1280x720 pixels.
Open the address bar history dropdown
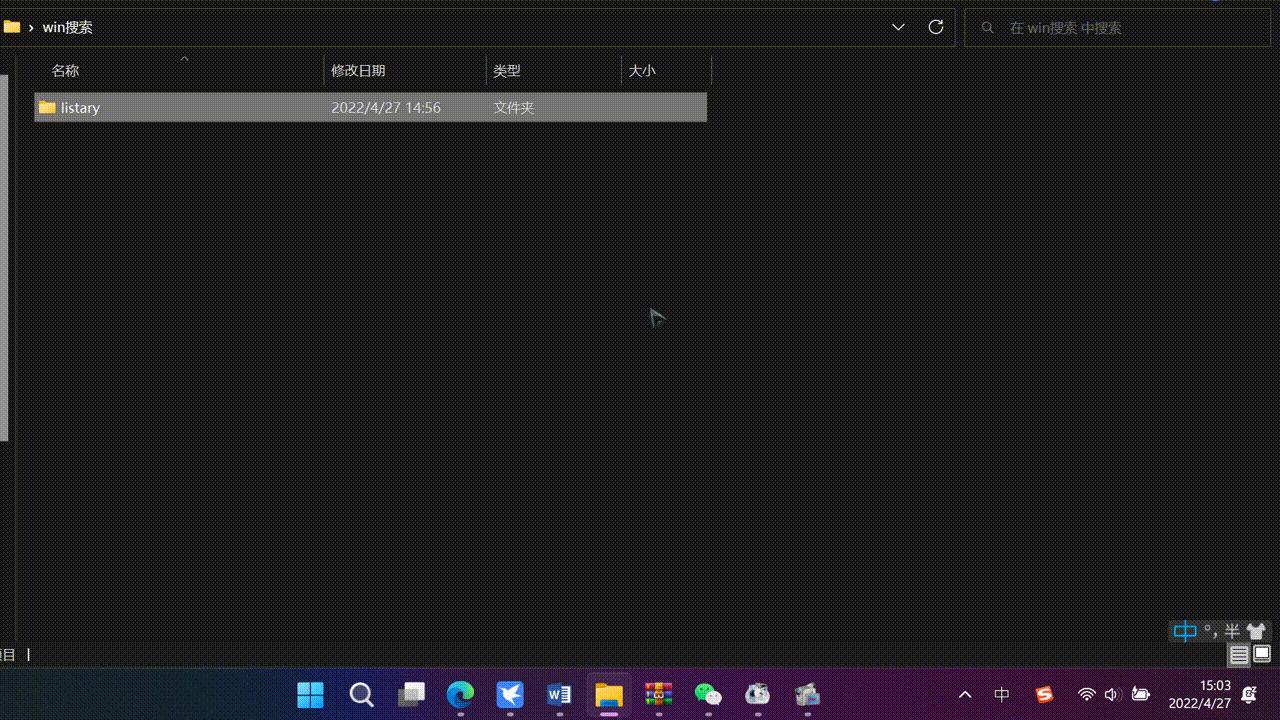pyautogui.click(x=897, y=27)
